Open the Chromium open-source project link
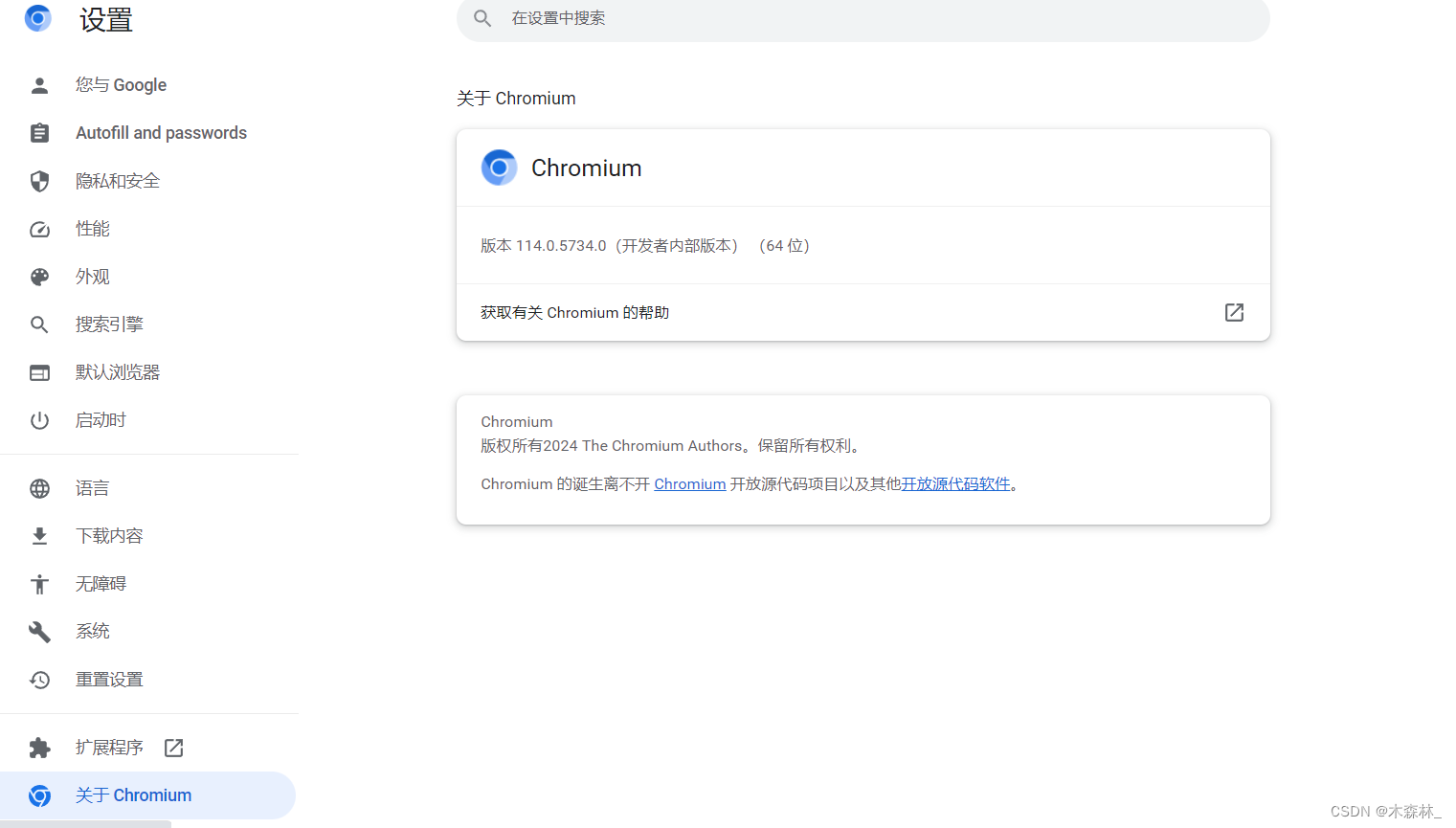This screenshot has width=1456, height=828. tap(690, 484)
